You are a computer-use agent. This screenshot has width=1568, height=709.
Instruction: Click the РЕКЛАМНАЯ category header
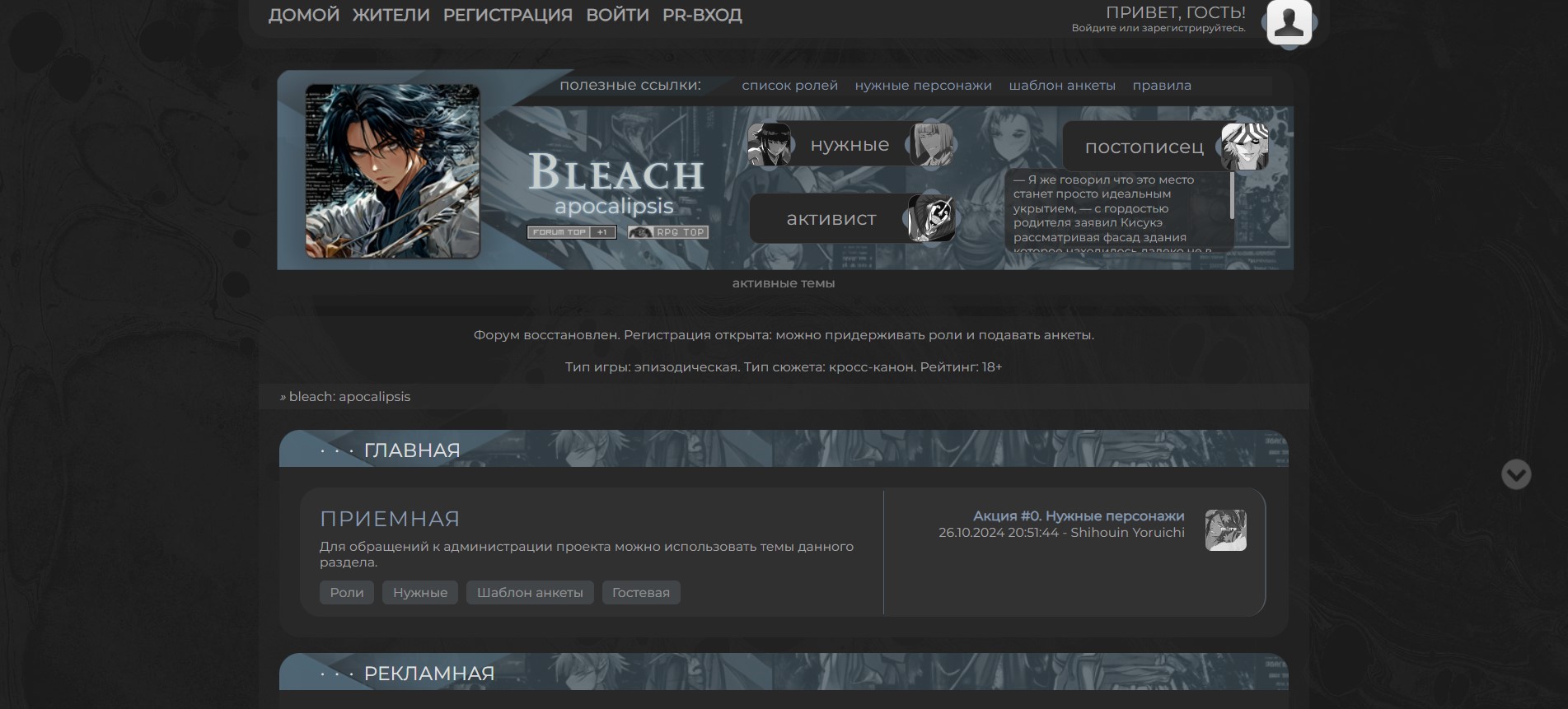pos(429,674)
